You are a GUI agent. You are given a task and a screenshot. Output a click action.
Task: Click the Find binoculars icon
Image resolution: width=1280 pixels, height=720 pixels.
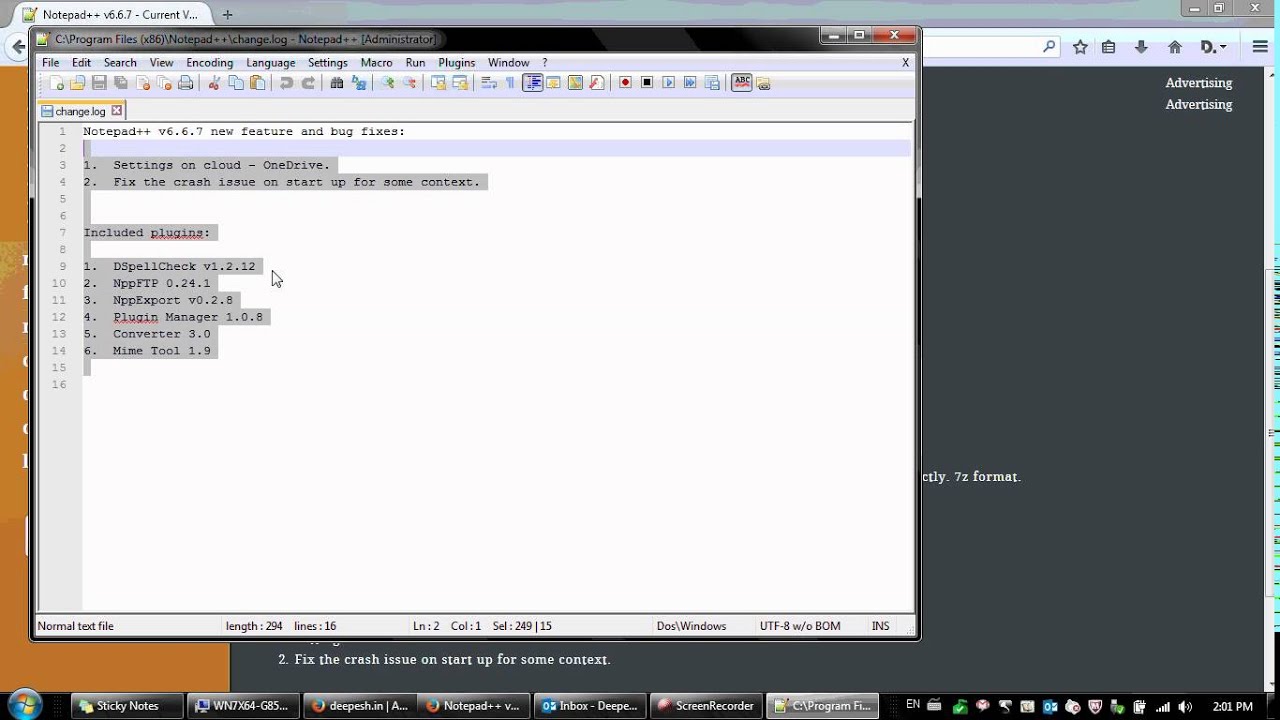[x=337, y=83]
